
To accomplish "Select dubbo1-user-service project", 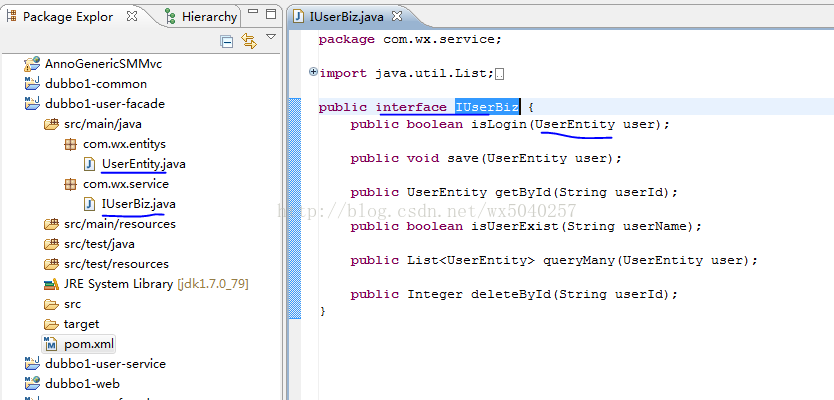I will pos(105,364).
